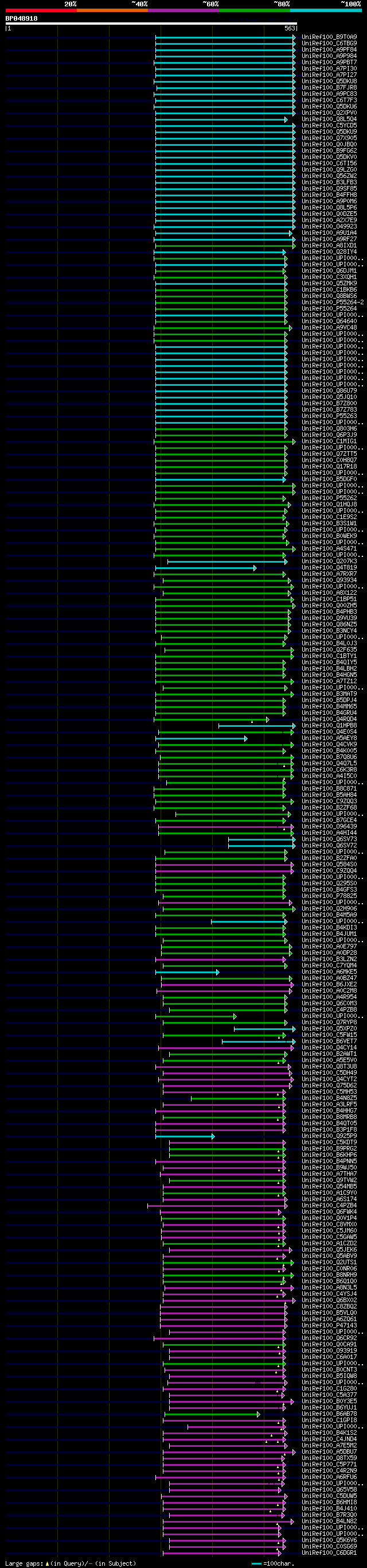Click the shorter cyan bar for Q8L5Q4
Viewport: 367px width, 1568px height.
(221, 119)
